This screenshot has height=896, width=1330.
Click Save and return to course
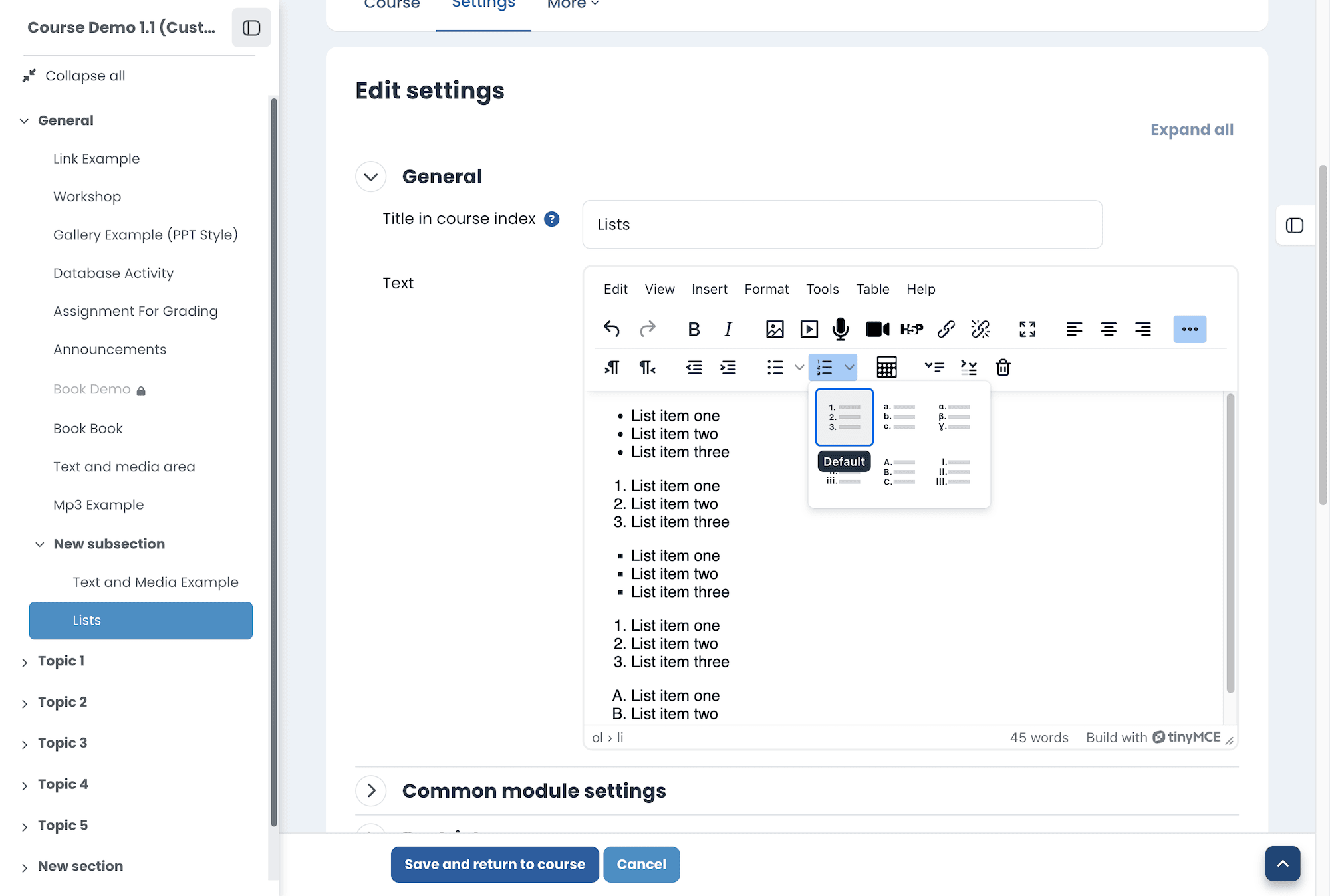point(495,864)
